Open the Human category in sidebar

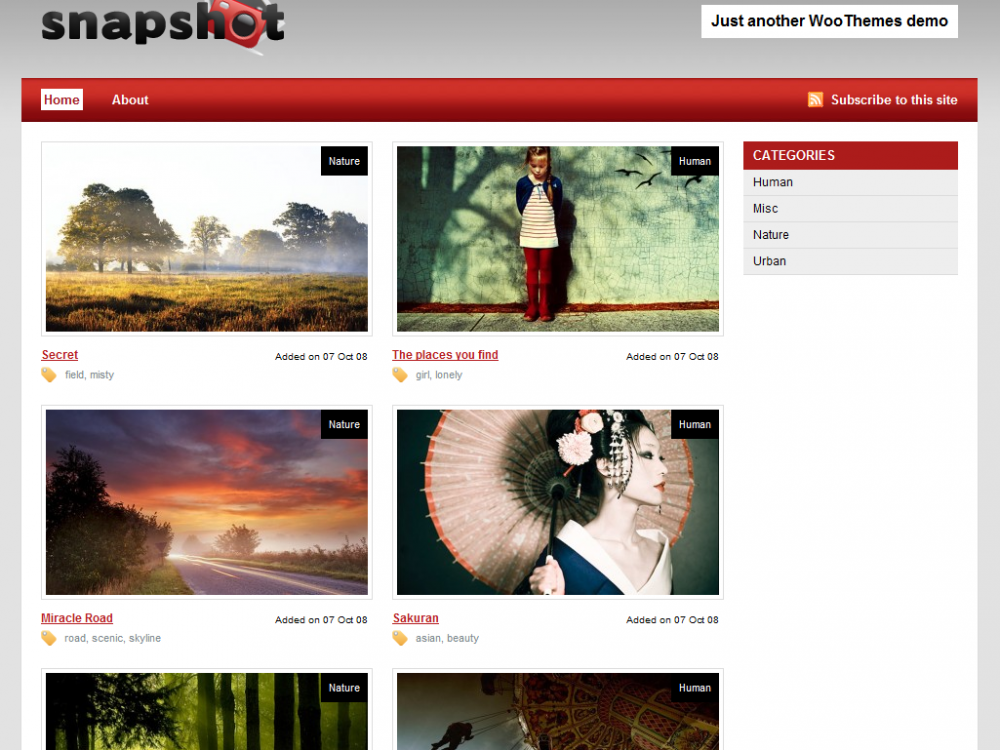click(850, 182)
